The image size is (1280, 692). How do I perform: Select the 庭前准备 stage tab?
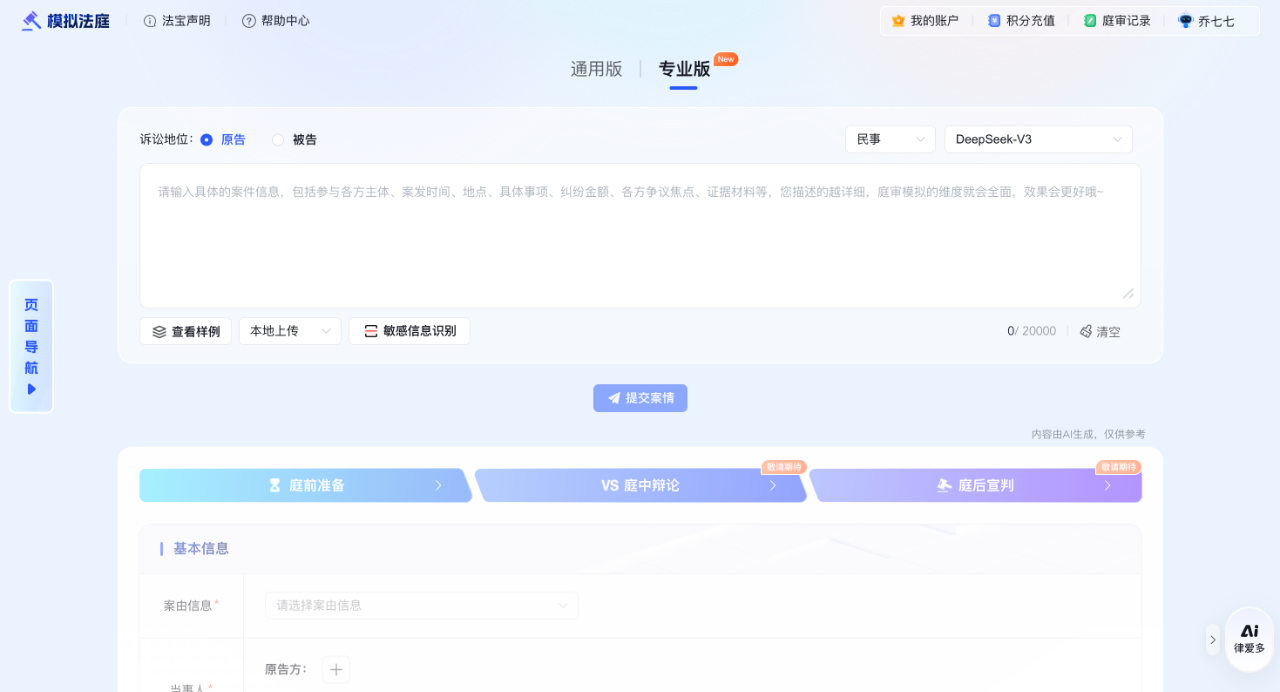click(x=305, y=485)
